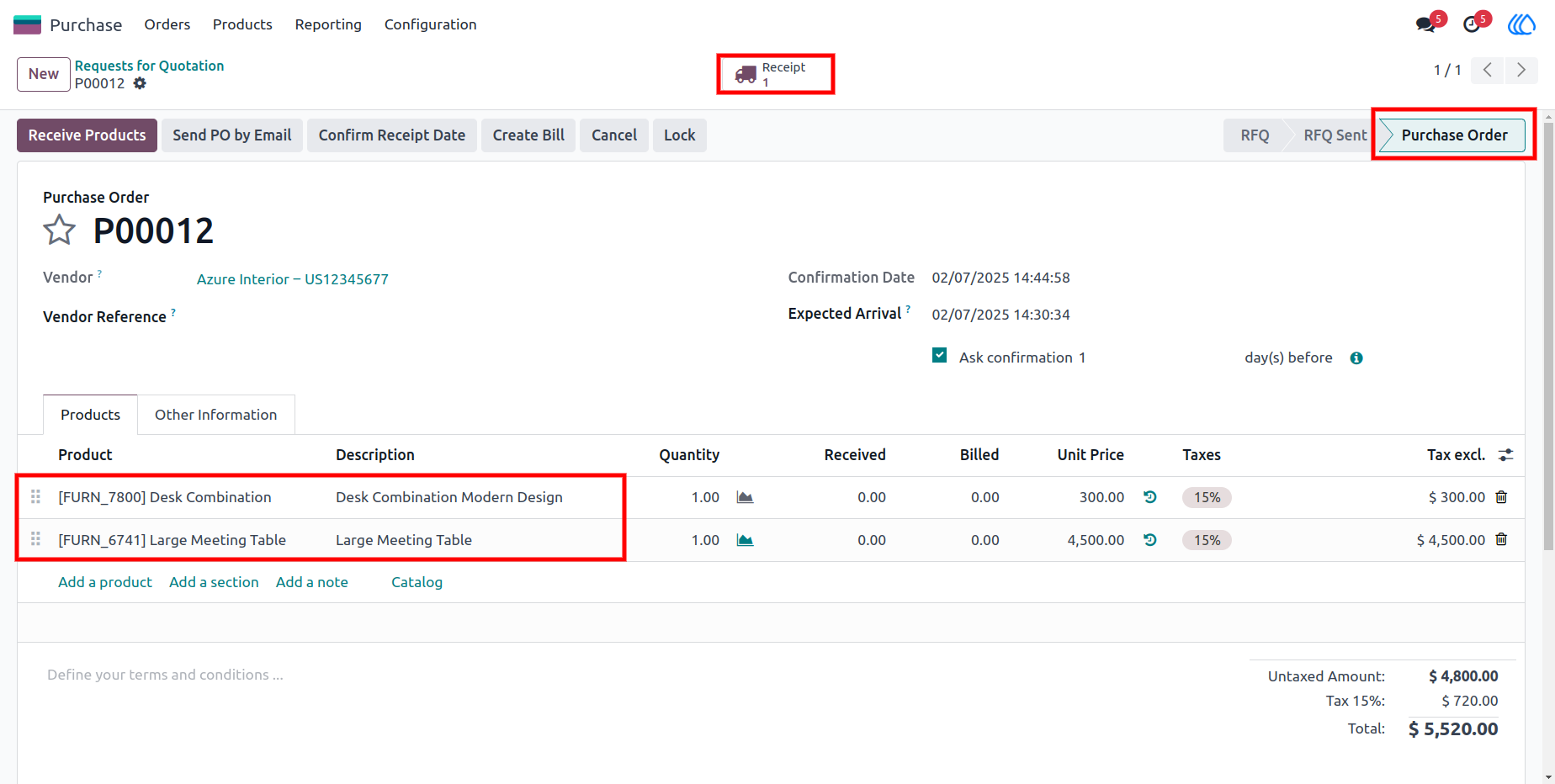Reset unit price for Large Meeting Table line
The image size is (1555, 784).
click(x=1150, y=540)
